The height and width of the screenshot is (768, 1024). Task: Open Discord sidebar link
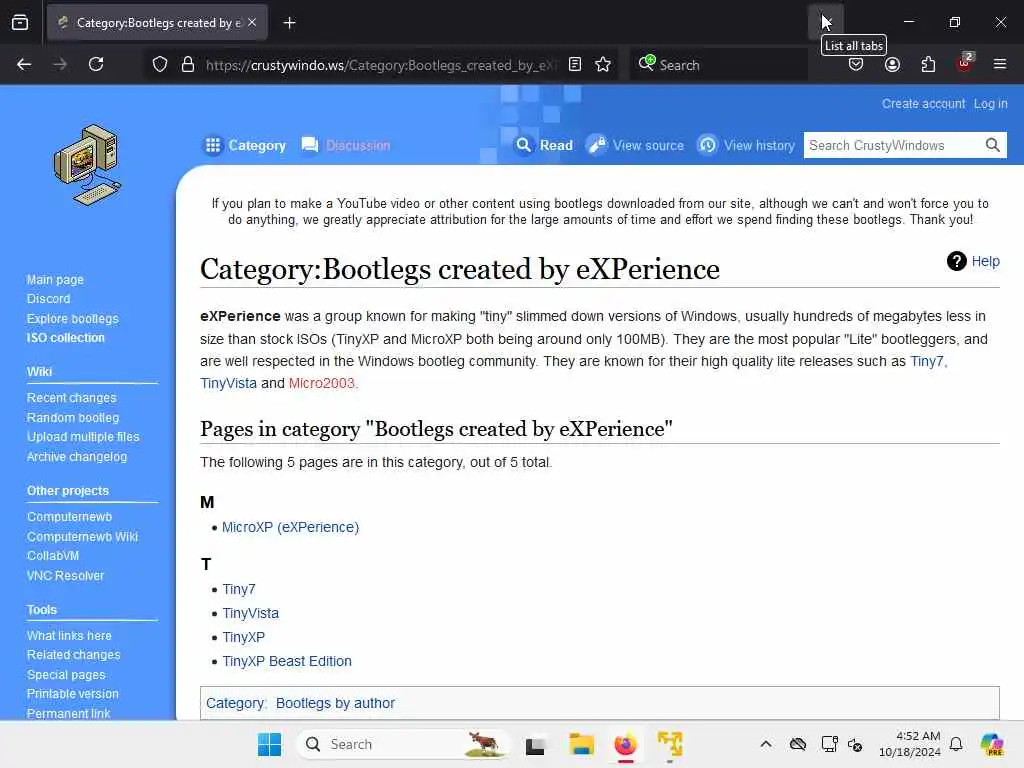48,298
